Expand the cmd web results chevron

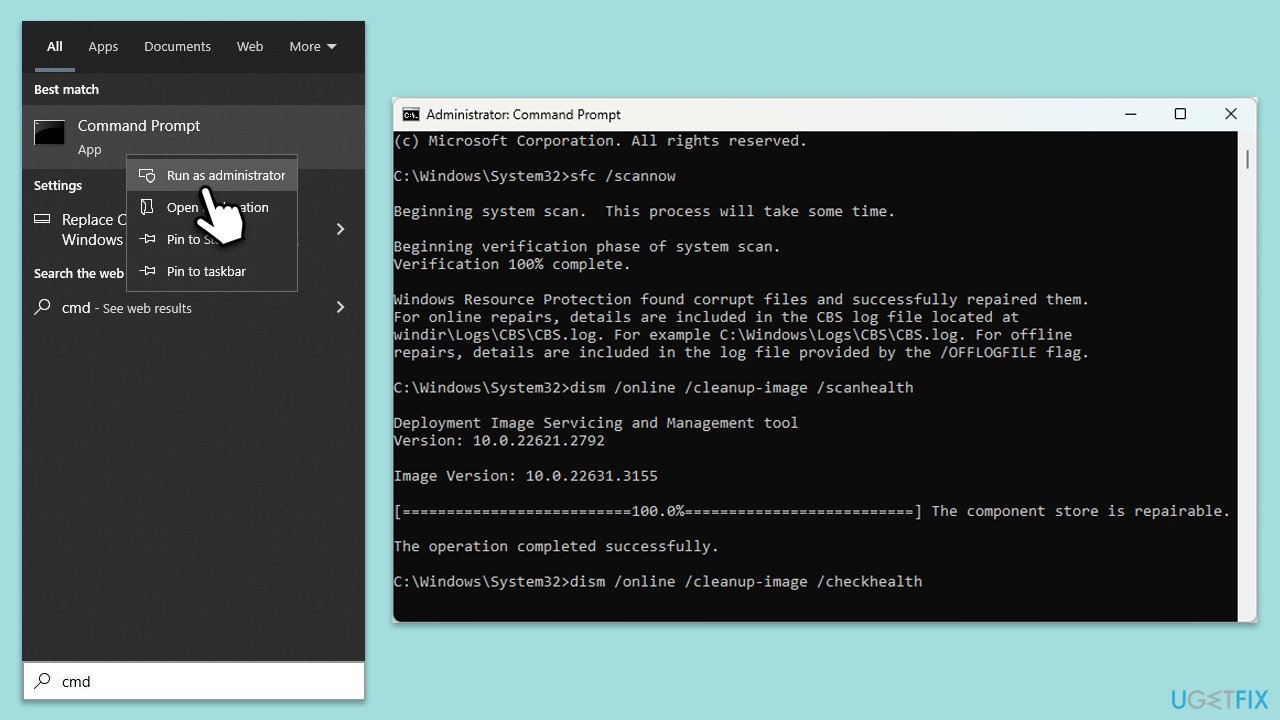click(340, 307)
